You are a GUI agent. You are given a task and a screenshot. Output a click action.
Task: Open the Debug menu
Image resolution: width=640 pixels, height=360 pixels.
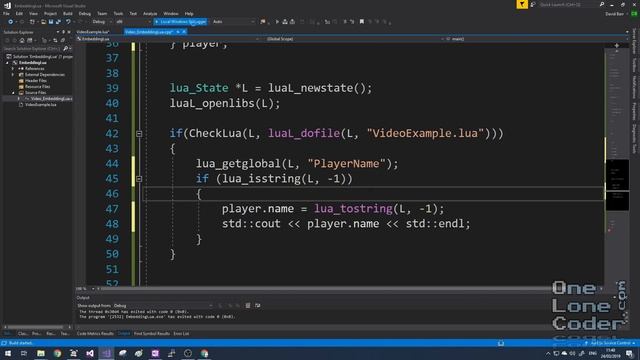[x=84, y=13]
